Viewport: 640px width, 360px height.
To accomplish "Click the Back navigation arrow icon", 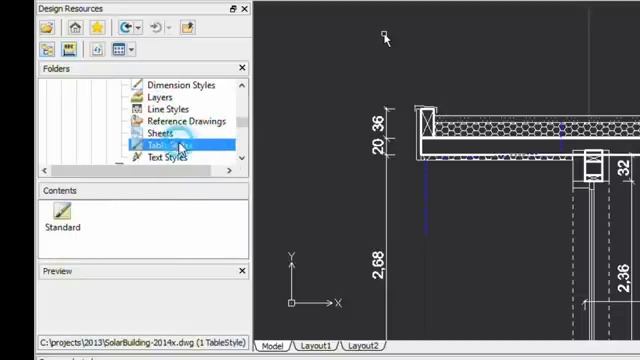I will [x=125, y=27].
